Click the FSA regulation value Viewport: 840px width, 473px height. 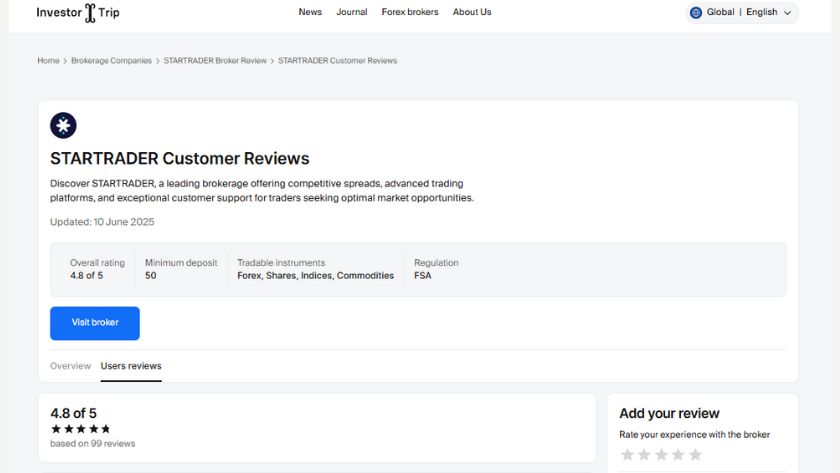click(423, 275)
